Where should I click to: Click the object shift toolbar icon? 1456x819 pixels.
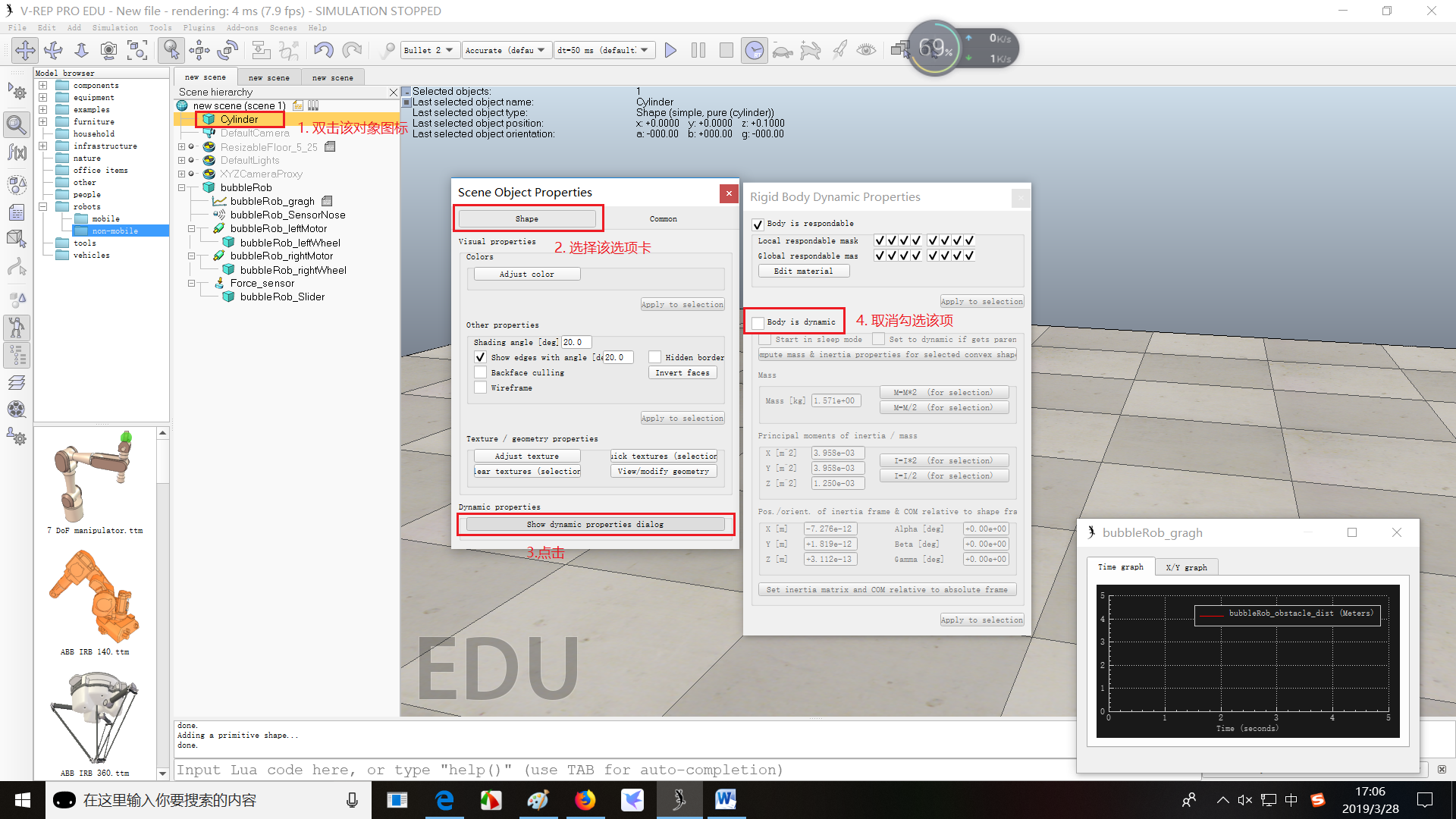(x=199, y=50)
